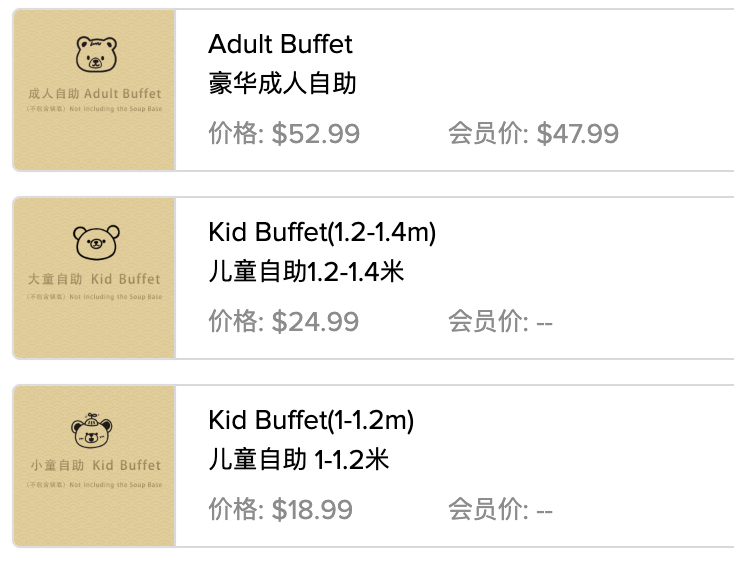Open the Adult Buffet item title
The height and width of the screenshot is (566, 734).
pyautogui.click(x=280, y=45)
